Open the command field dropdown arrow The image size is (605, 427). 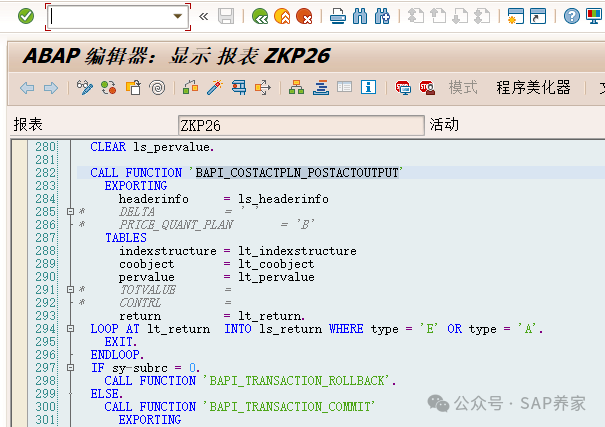[177, 16]
